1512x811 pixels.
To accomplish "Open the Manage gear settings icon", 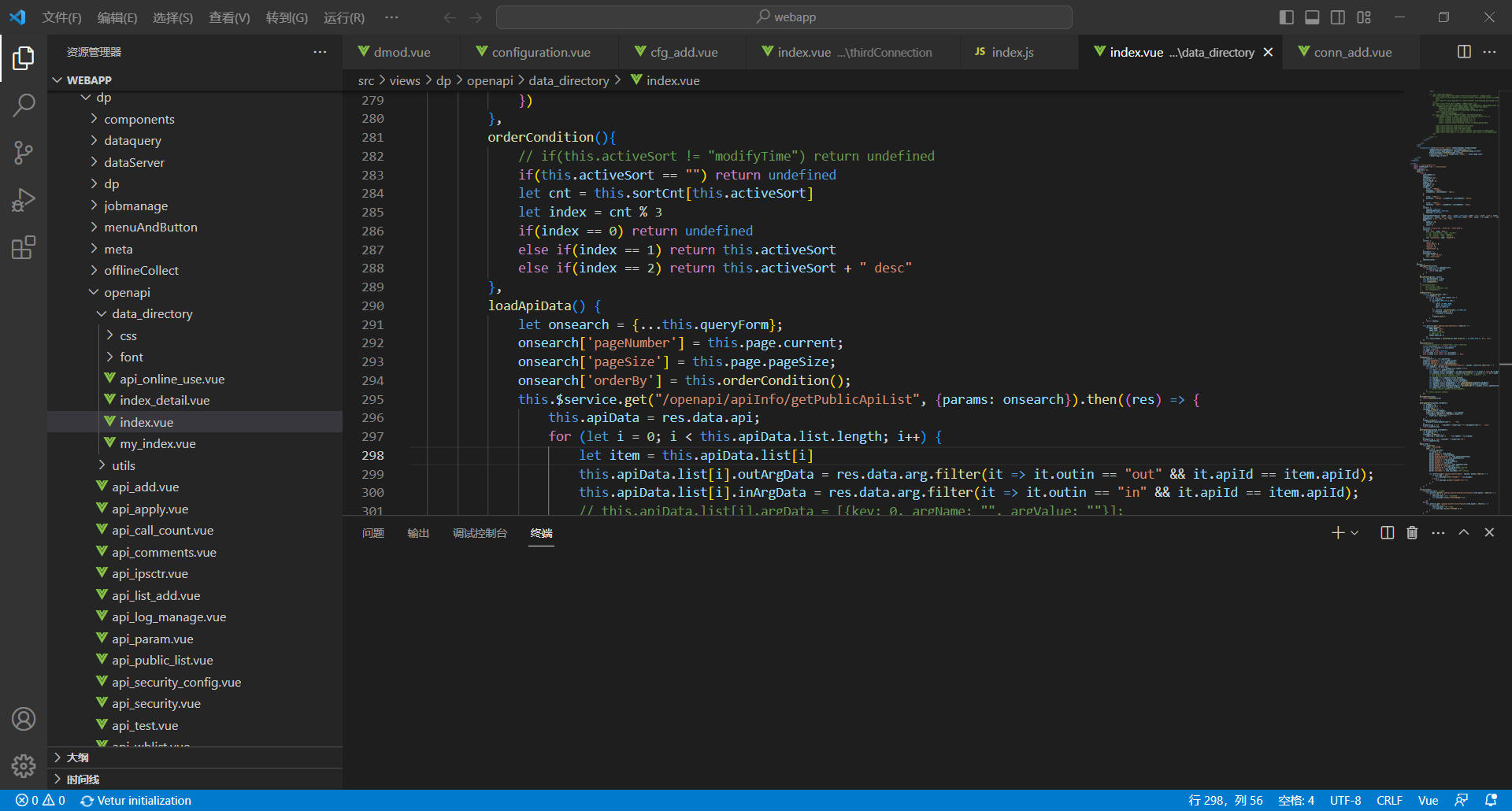I will pyautogui.click(x=24, y=765).
